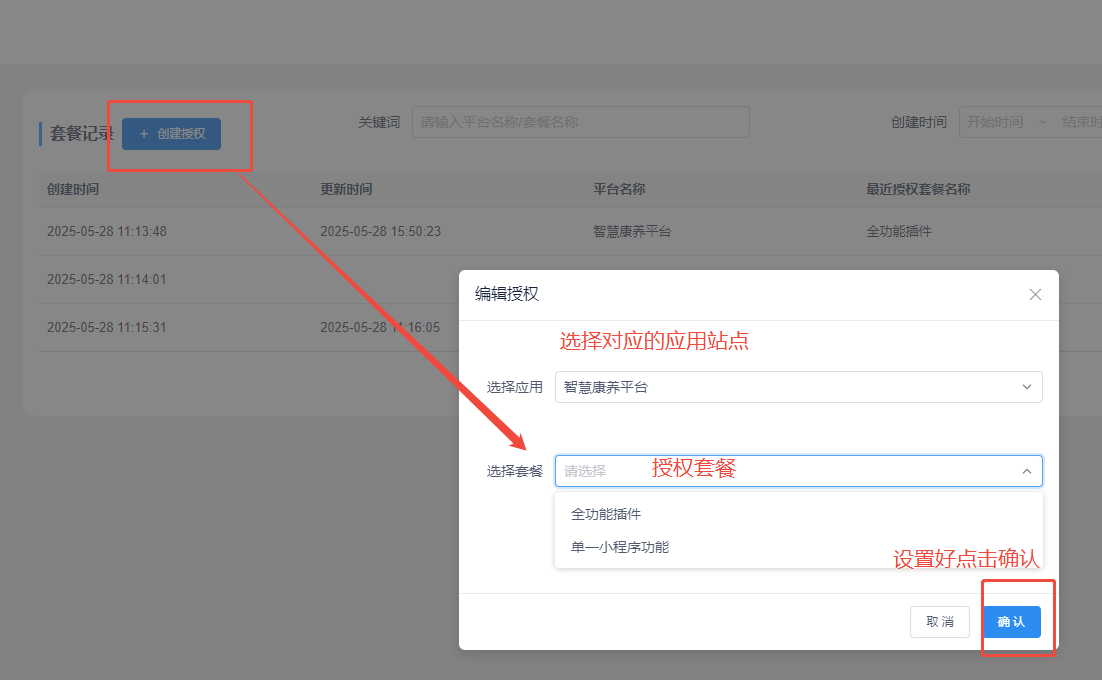Click cell 2025-05-28 11:14:01
Image resolution: width=1102 pixels, height=680 pixels.
(x=107, y=280)
